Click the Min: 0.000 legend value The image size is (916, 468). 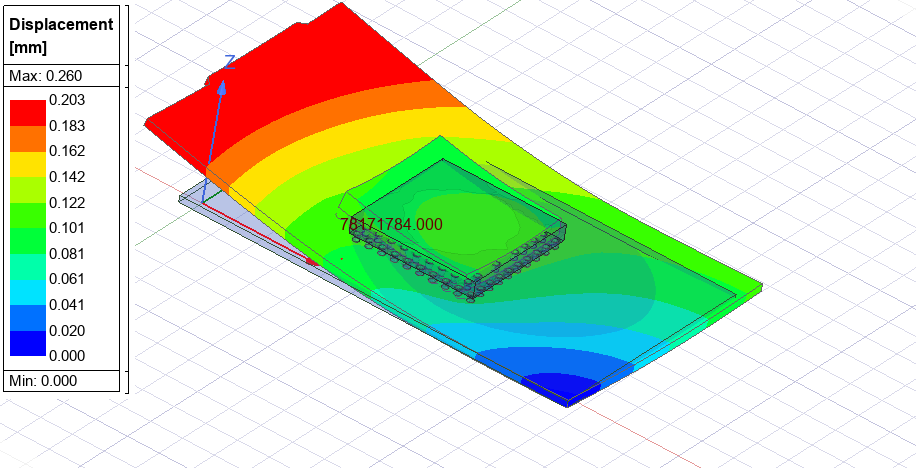43,381
